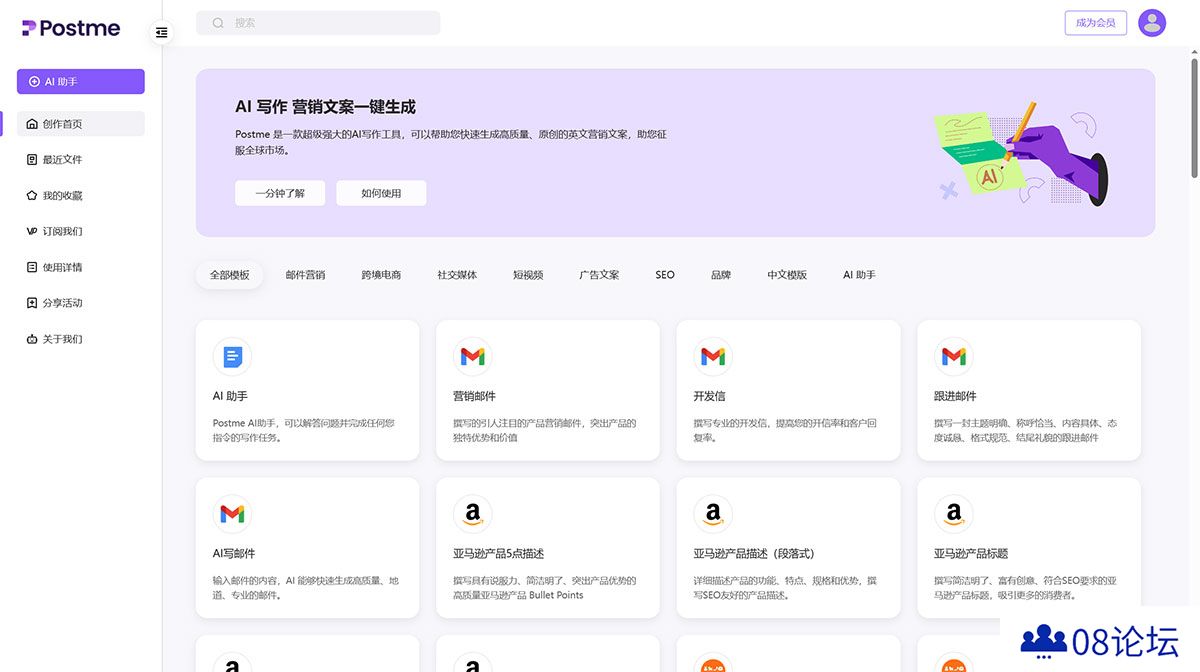Image resolution: width=1200 pixels, height=672 pixels.
Task: Click the 一分钟了解 button
Action: pyautogui.click(x=280, y=193)
